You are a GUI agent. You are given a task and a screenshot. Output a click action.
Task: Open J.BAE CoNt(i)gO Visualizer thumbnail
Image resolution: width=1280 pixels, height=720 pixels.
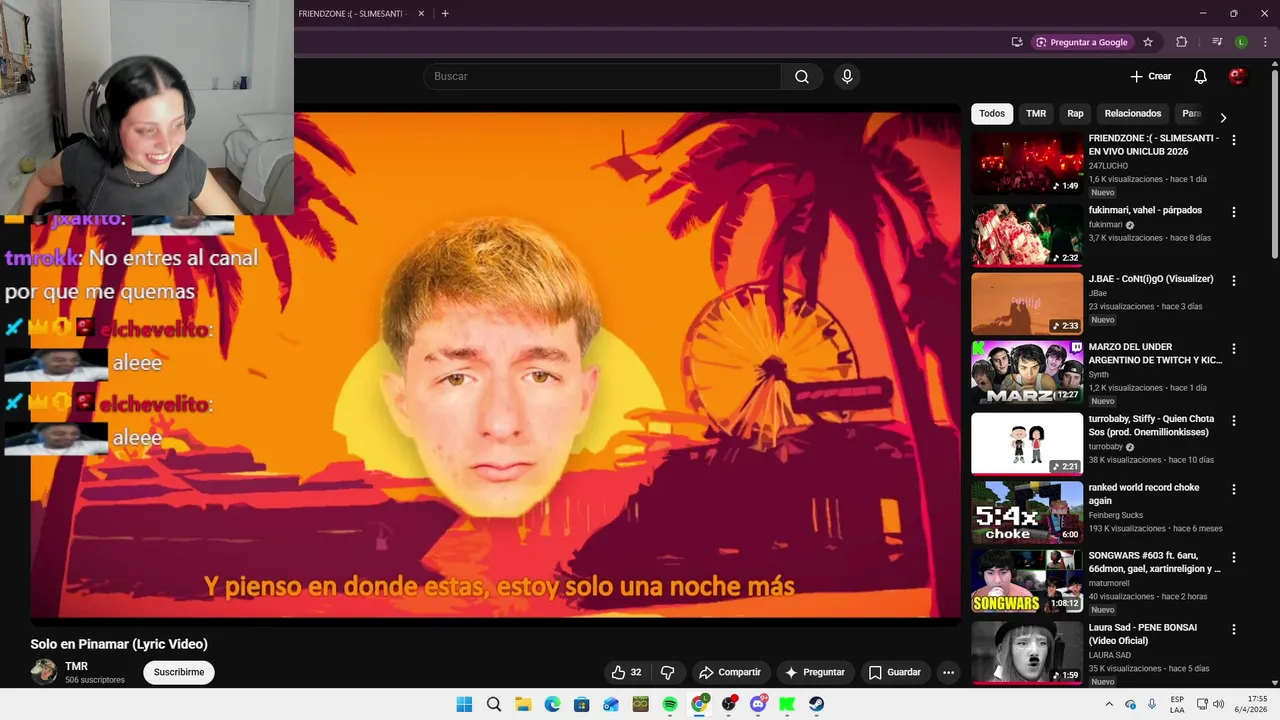pyautogui.click(x=1027, y=304)
